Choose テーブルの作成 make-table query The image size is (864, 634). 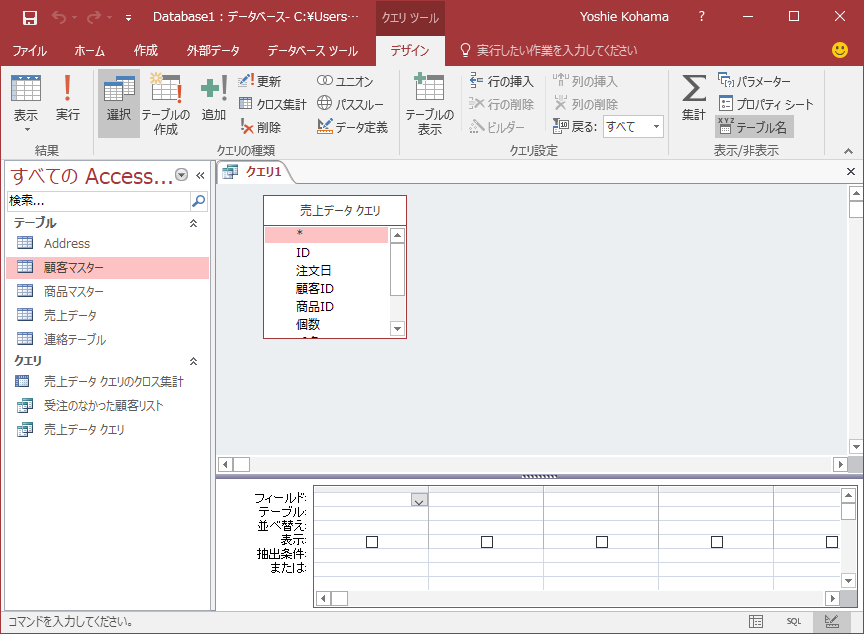tap(166, 104)
